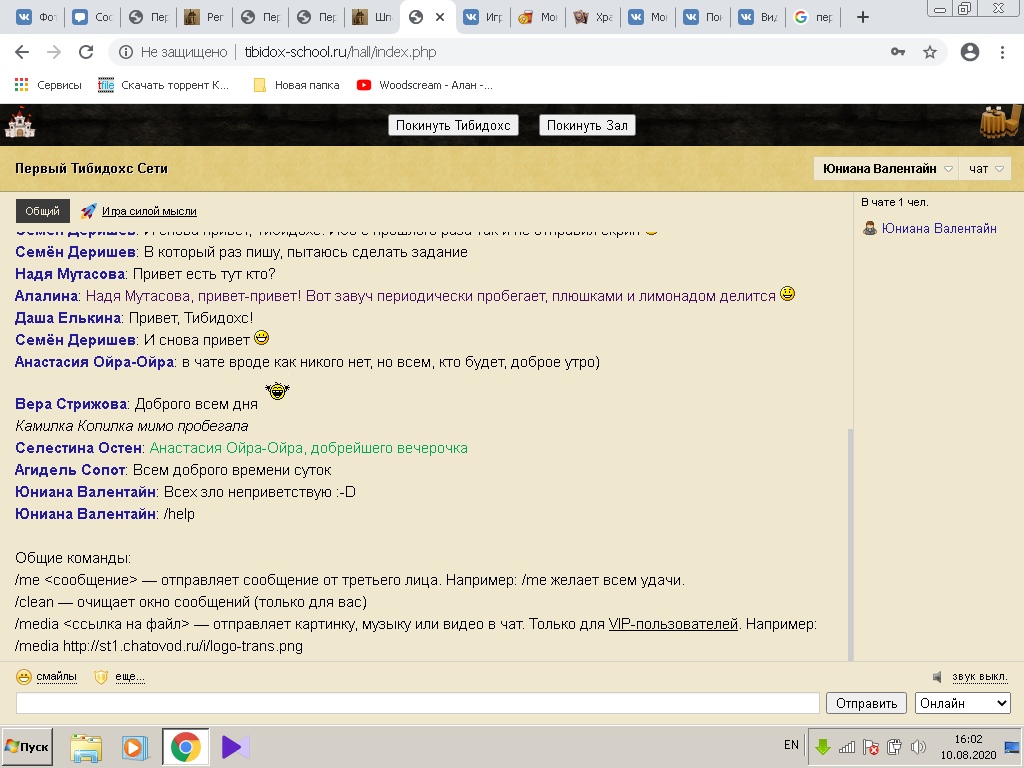Screen dimensions: 1024x768
Task: Click the Первый Тибидохс Сети title
Action: pos(91,168)
